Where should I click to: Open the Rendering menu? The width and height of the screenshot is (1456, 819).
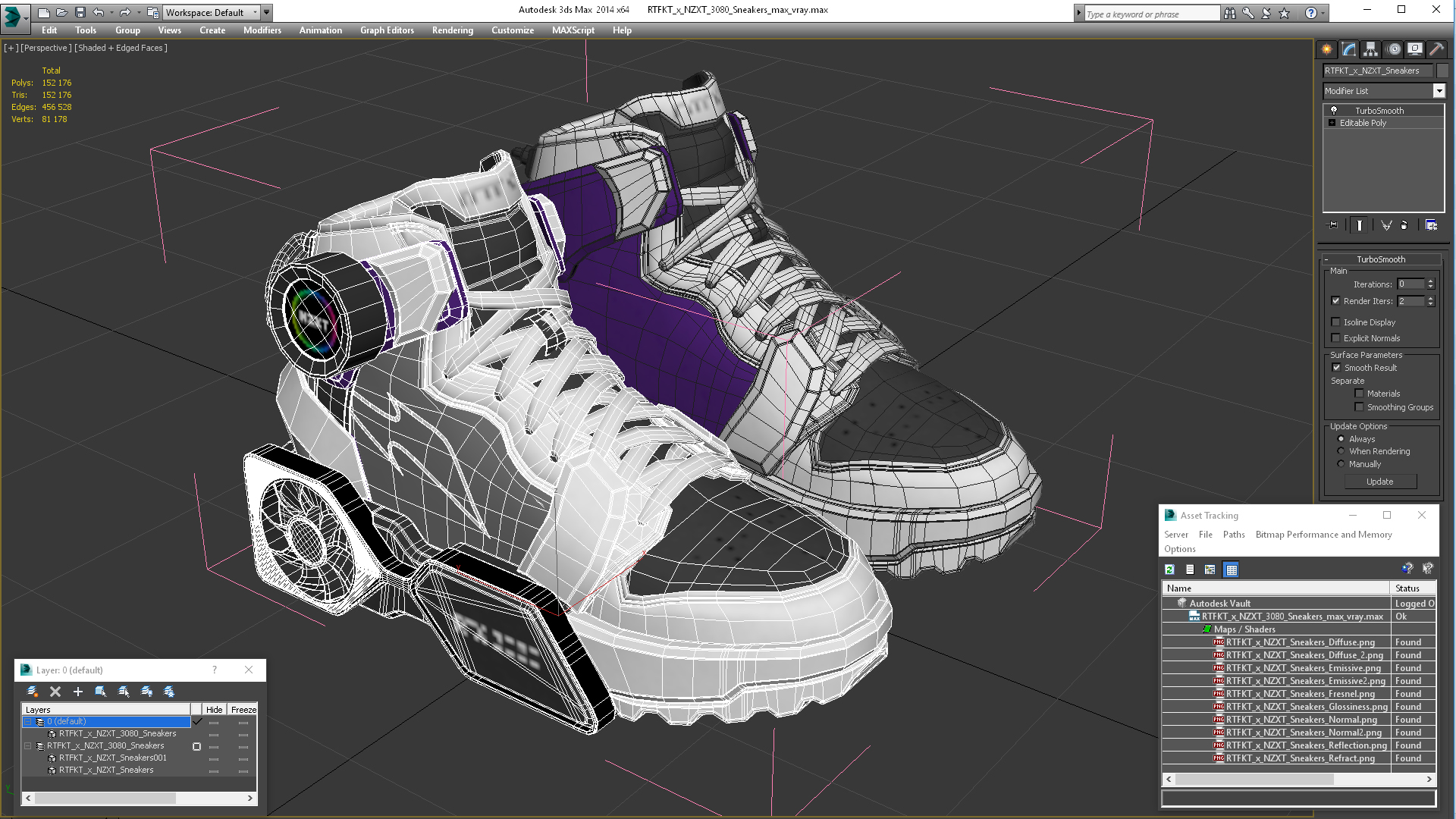pos(453,30)
